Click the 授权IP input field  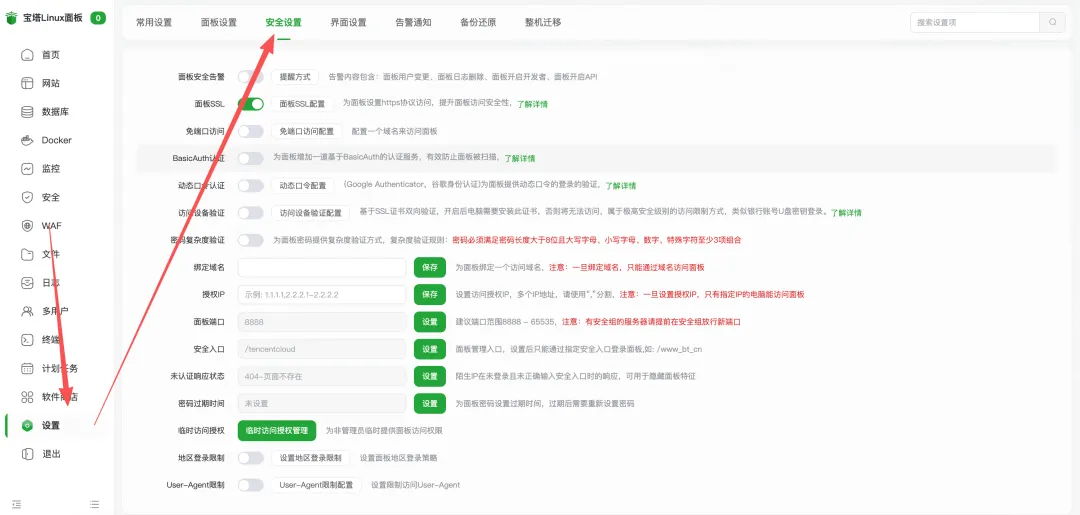[x=322, y=295]
